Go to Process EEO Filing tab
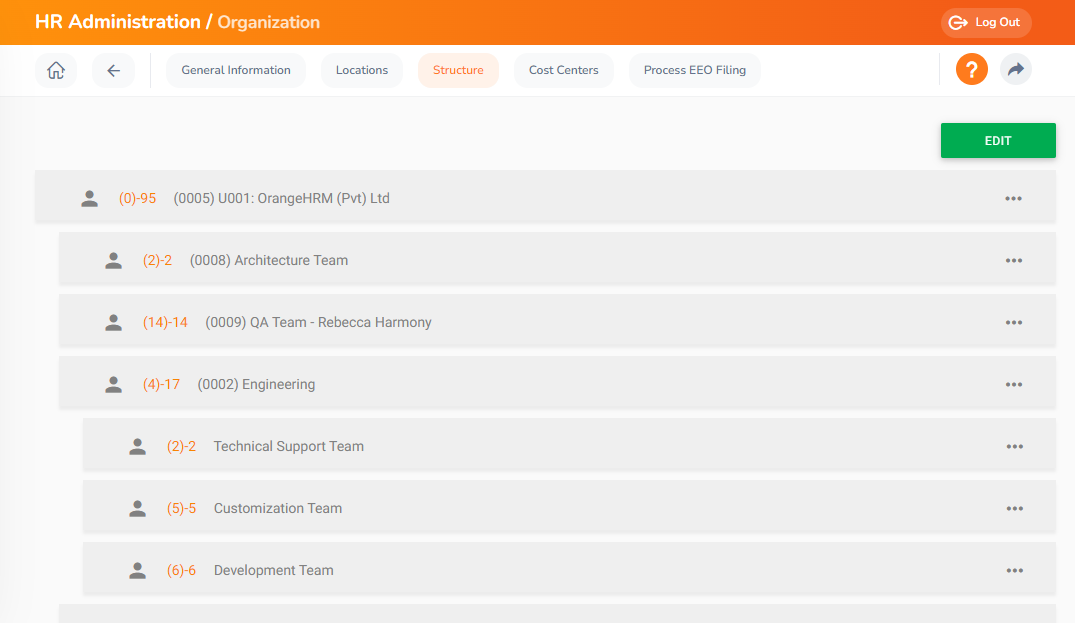 (x=694, y=70)
